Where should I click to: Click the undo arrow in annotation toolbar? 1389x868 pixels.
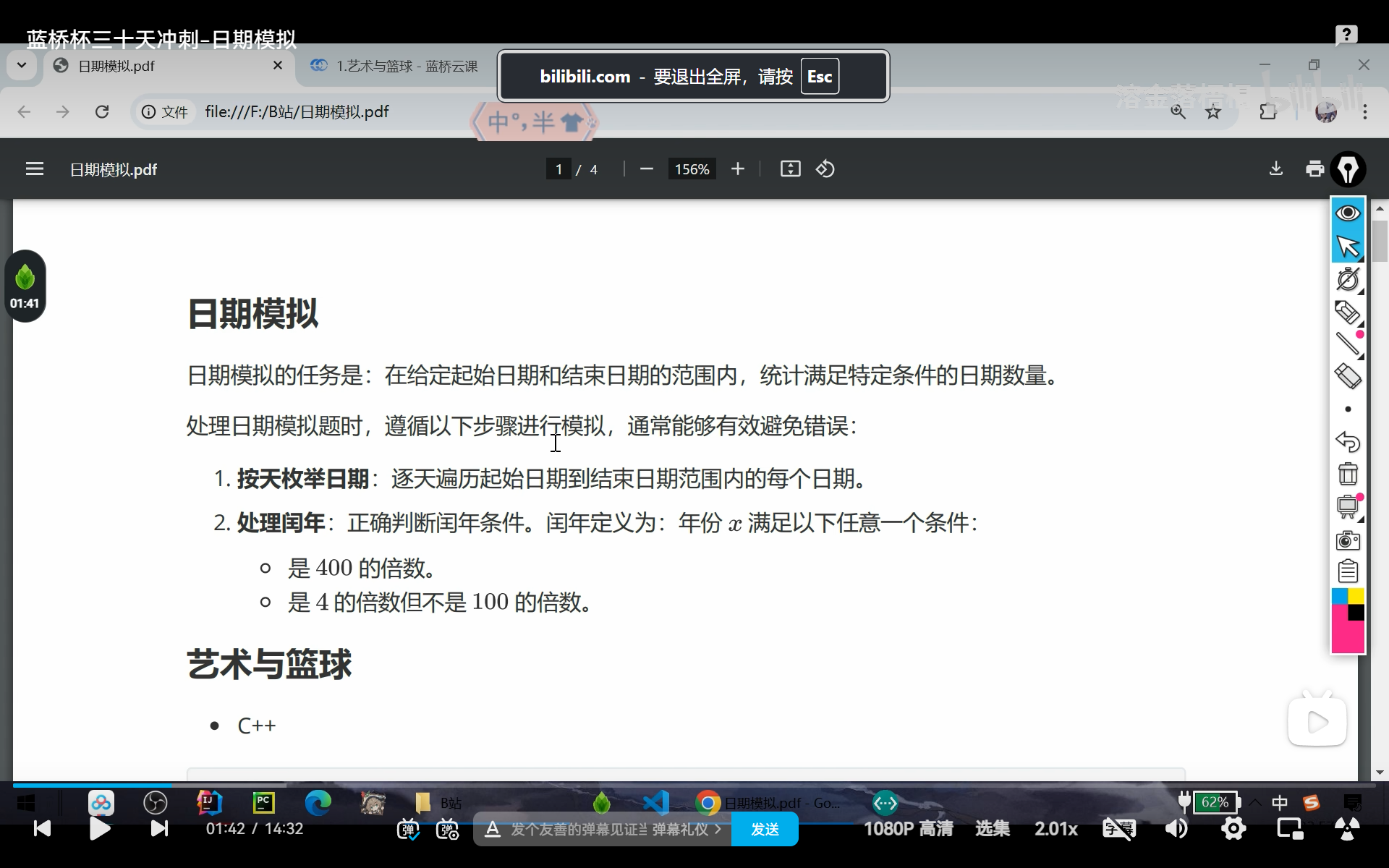click(x=1348, y=441)
